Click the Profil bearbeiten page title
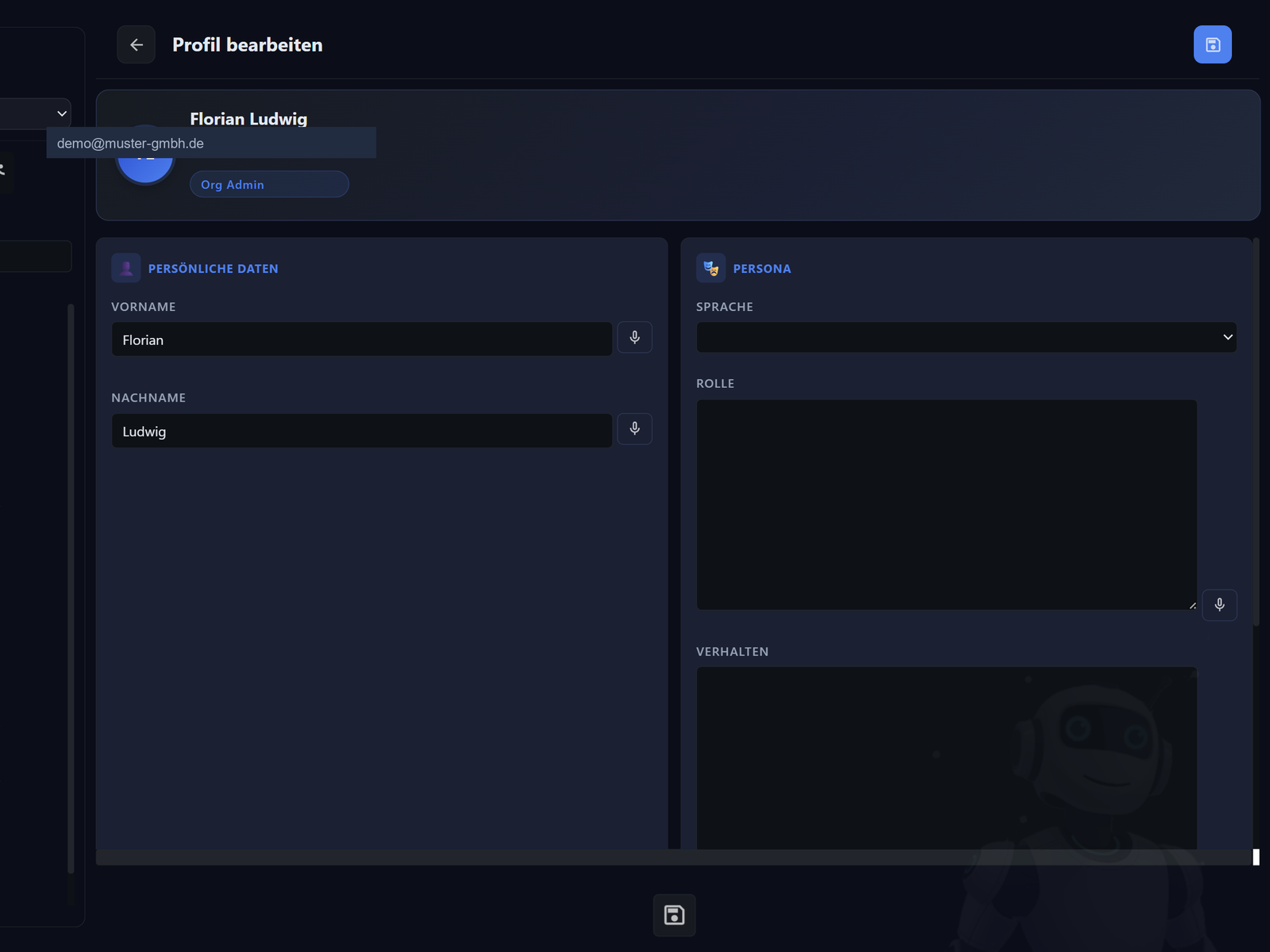 (247, 45)
